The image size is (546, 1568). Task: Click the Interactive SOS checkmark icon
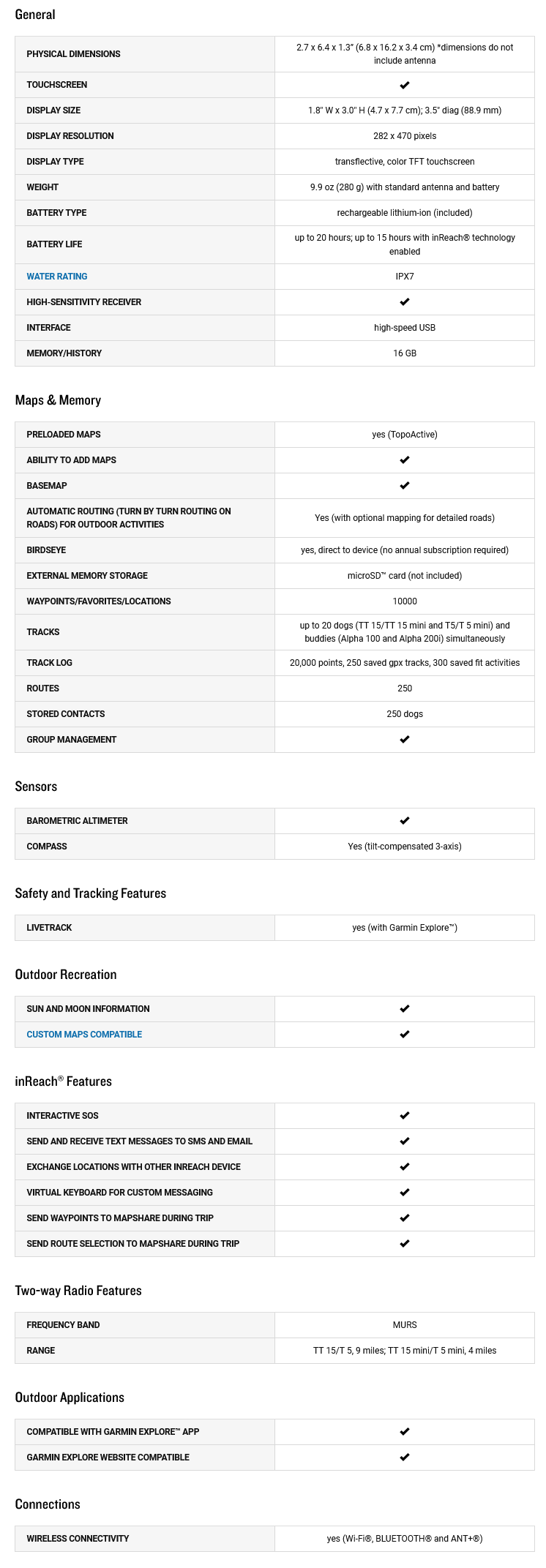(x=405, y=1116)
